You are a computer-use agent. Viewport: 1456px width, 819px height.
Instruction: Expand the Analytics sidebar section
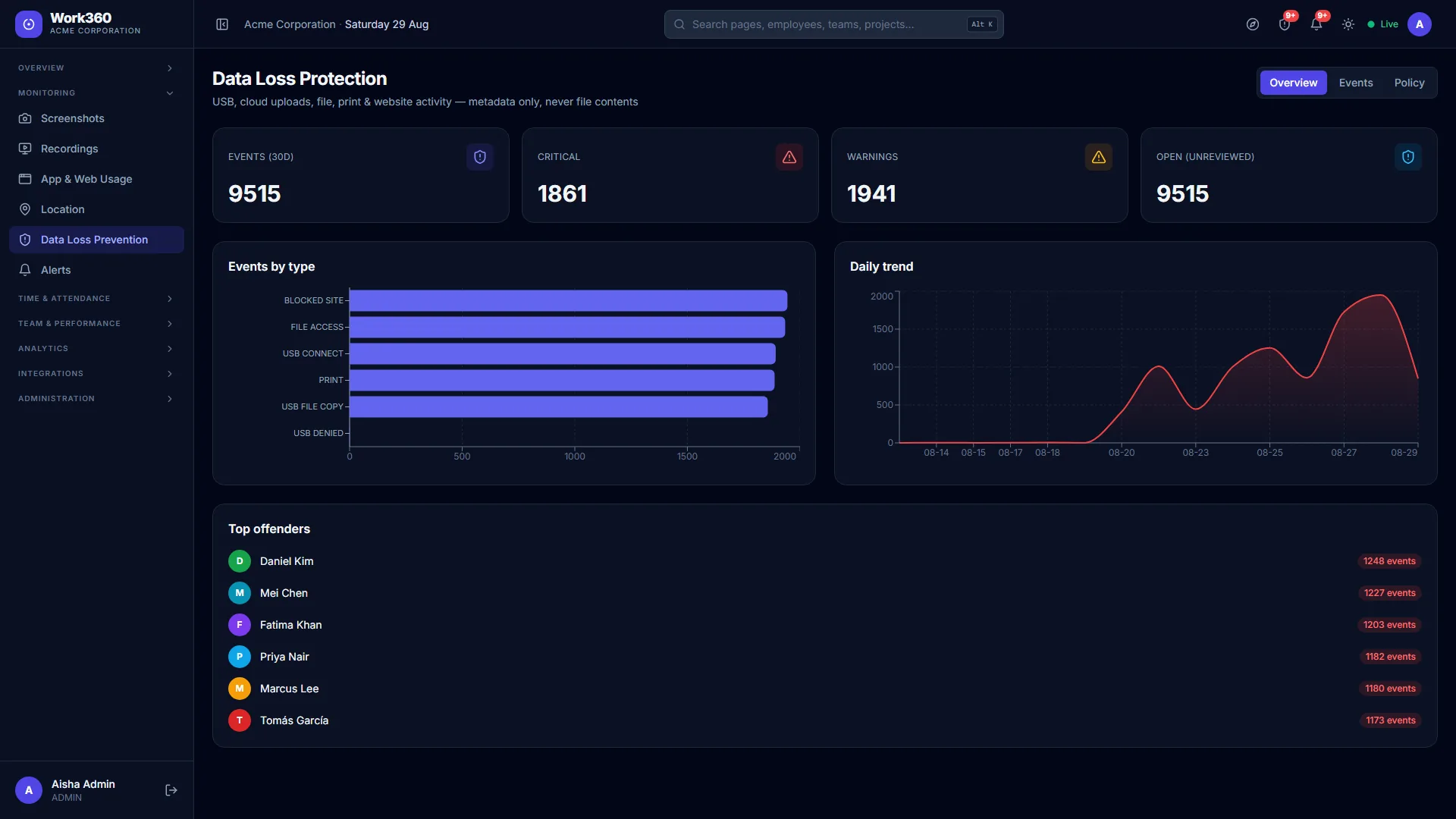(x=96, y=349)
